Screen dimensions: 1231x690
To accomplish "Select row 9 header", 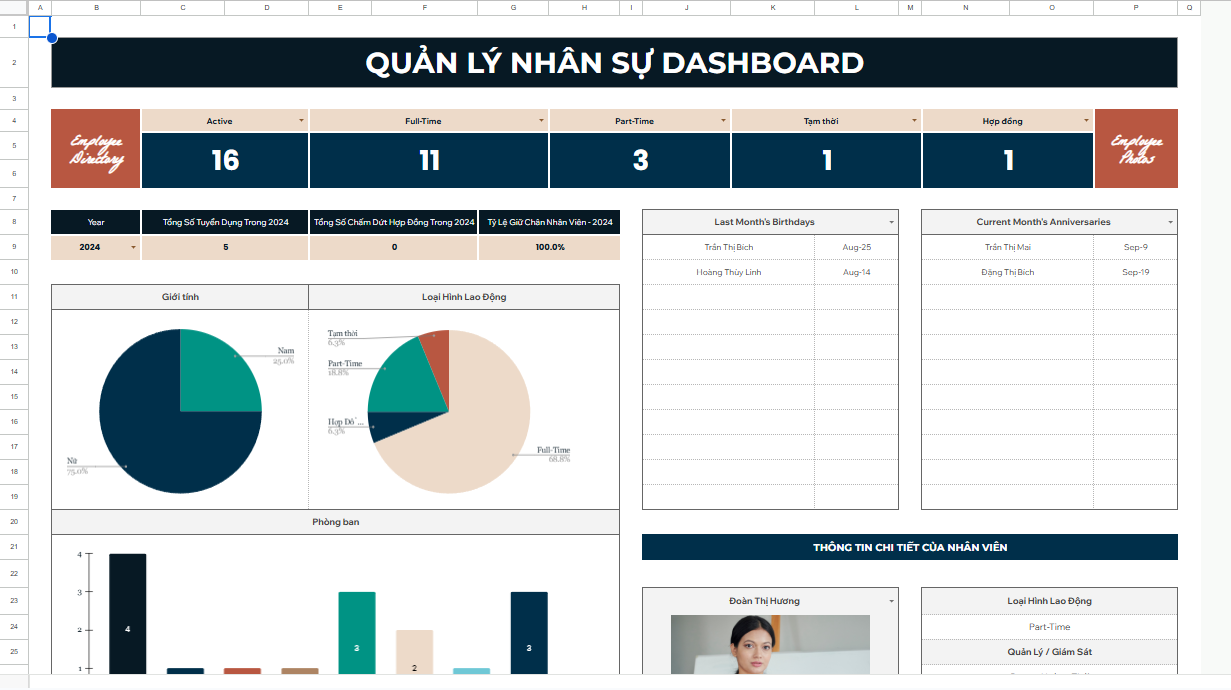I will (x=14, y=247).
